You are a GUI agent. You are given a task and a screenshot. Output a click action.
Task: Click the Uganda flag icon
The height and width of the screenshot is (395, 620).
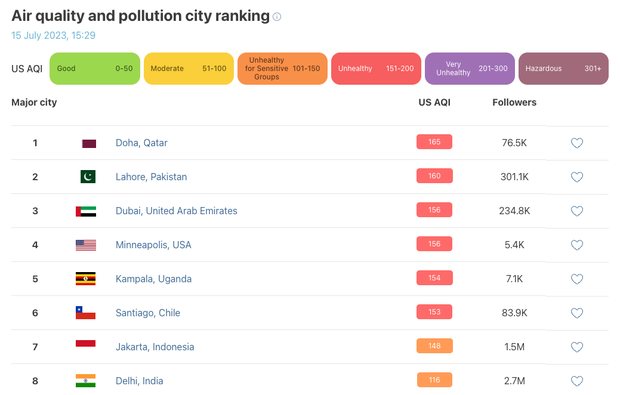coord(86,279)
